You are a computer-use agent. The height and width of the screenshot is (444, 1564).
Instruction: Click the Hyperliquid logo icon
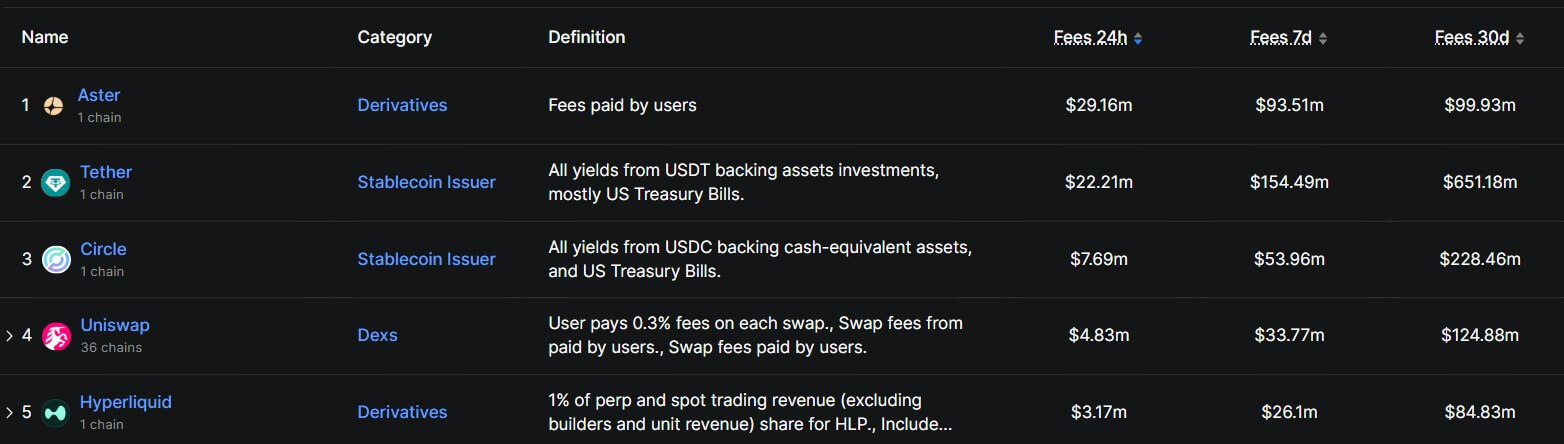(55, 412)
